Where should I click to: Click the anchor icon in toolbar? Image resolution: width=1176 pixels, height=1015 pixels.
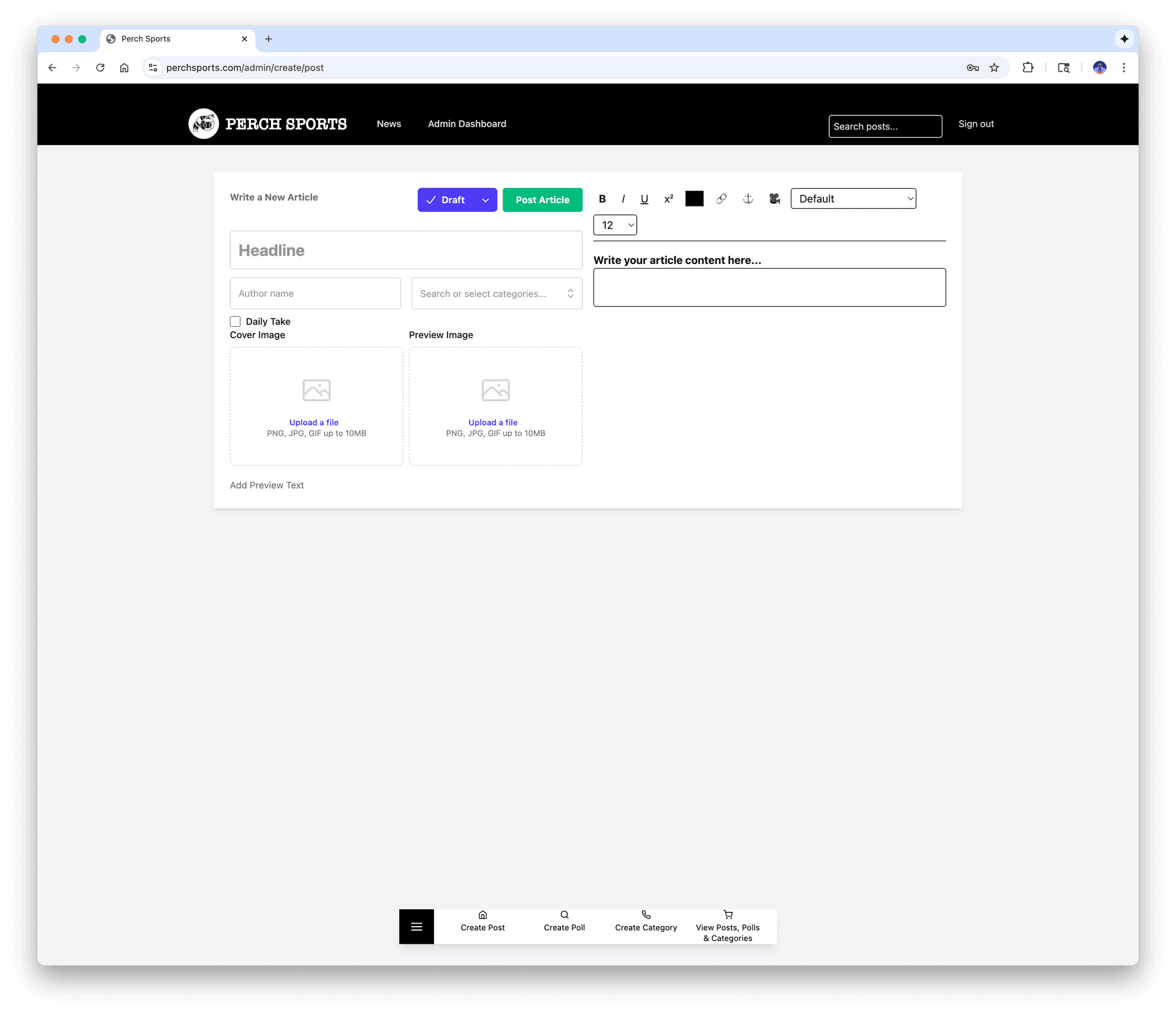pyautogui.click(x=748, y=199)
